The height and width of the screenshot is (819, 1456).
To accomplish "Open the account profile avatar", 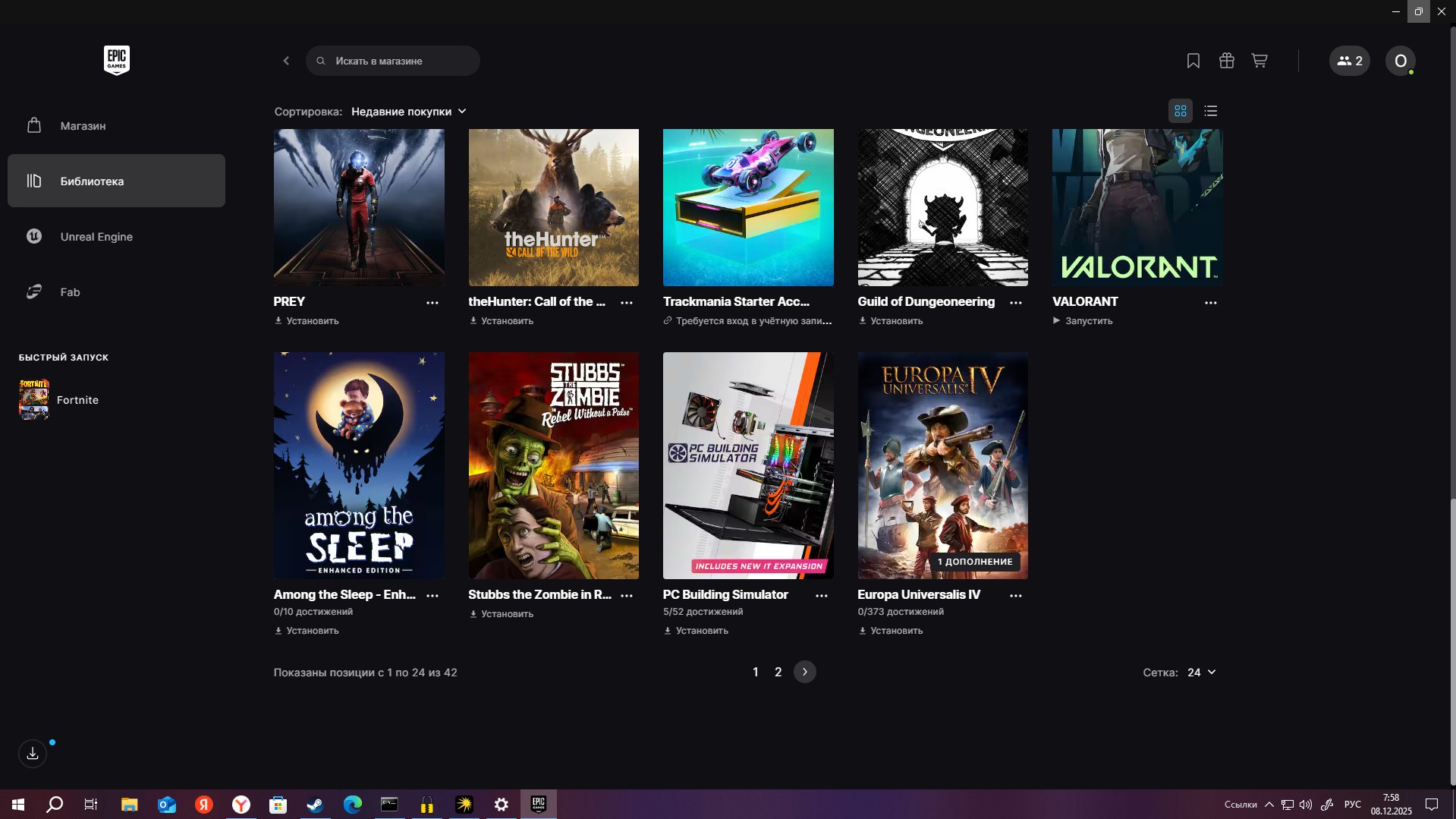I will (x=1400, y=61).
